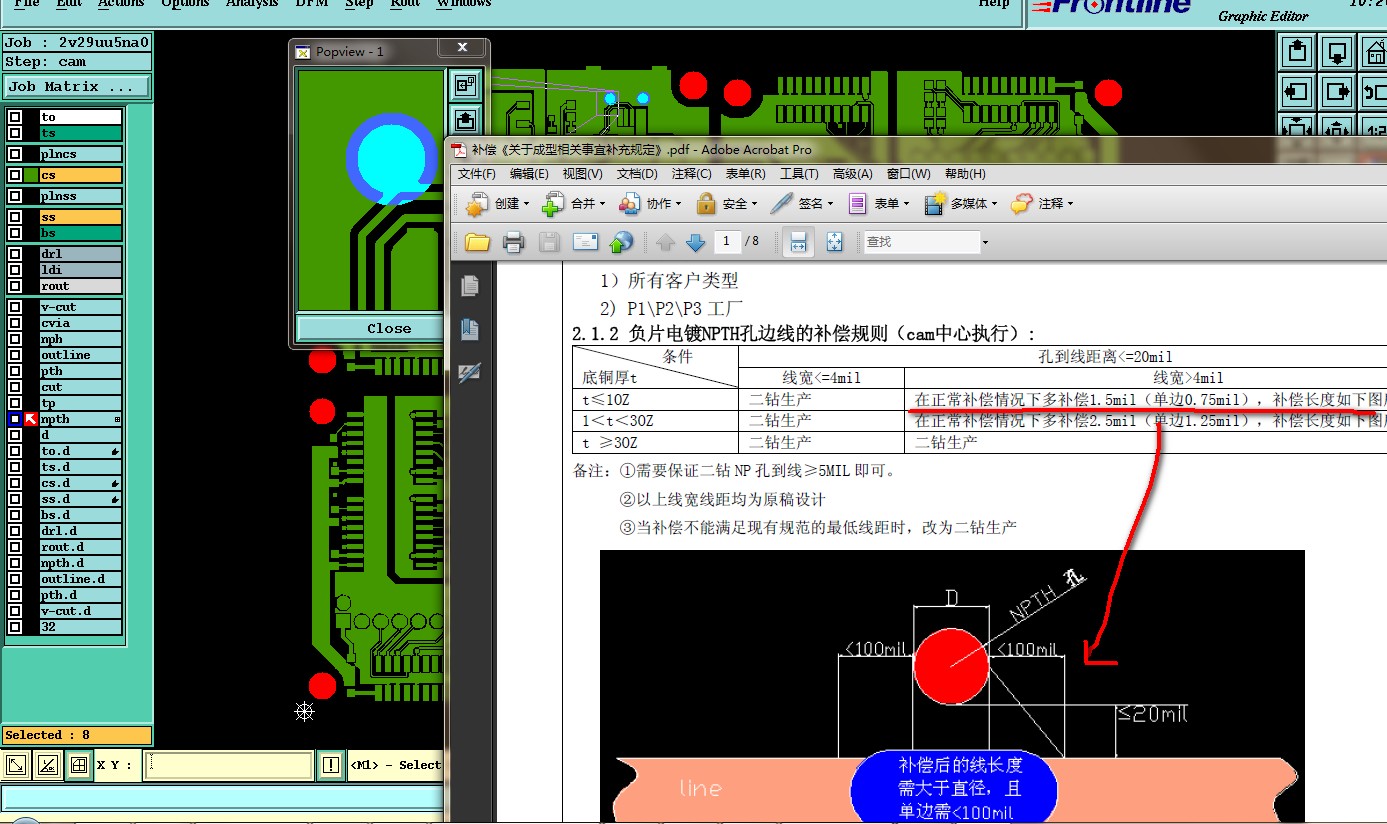Click the save disk icon in Acrobat

pos(549,242)
